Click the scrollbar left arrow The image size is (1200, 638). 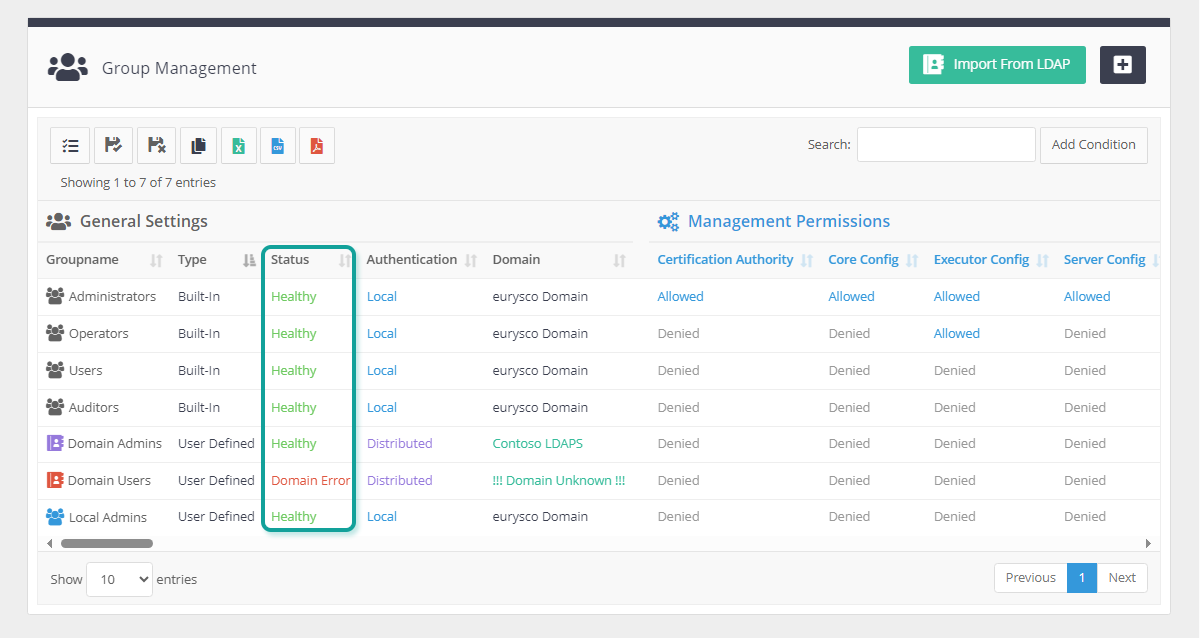50,543
